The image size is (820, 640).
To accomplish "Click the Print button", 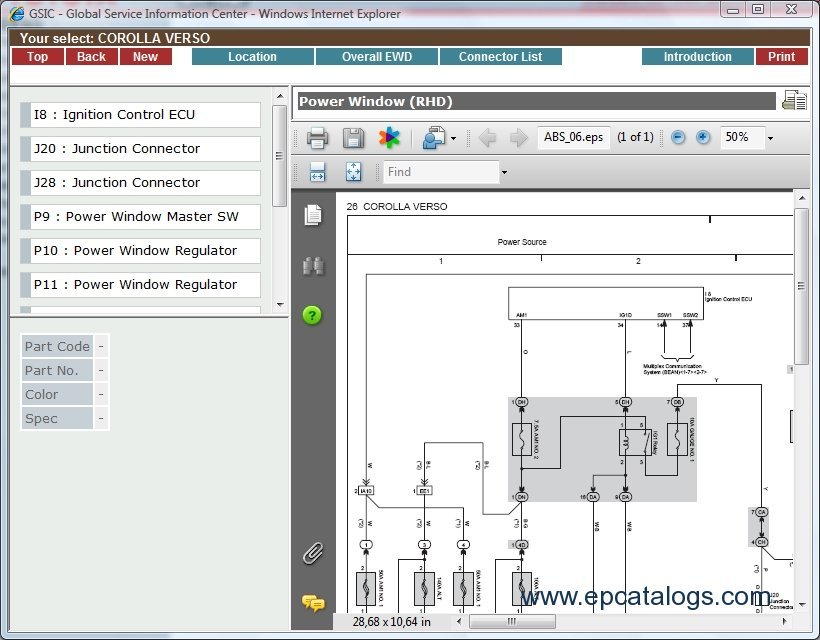I will (x=781, y=56).
